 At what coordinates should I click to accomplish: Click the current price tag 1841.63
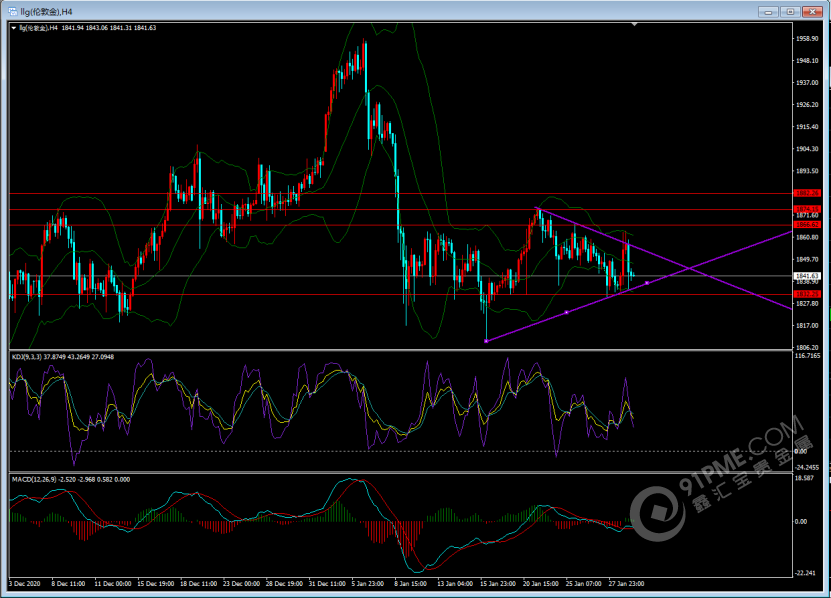coord(807,276)
